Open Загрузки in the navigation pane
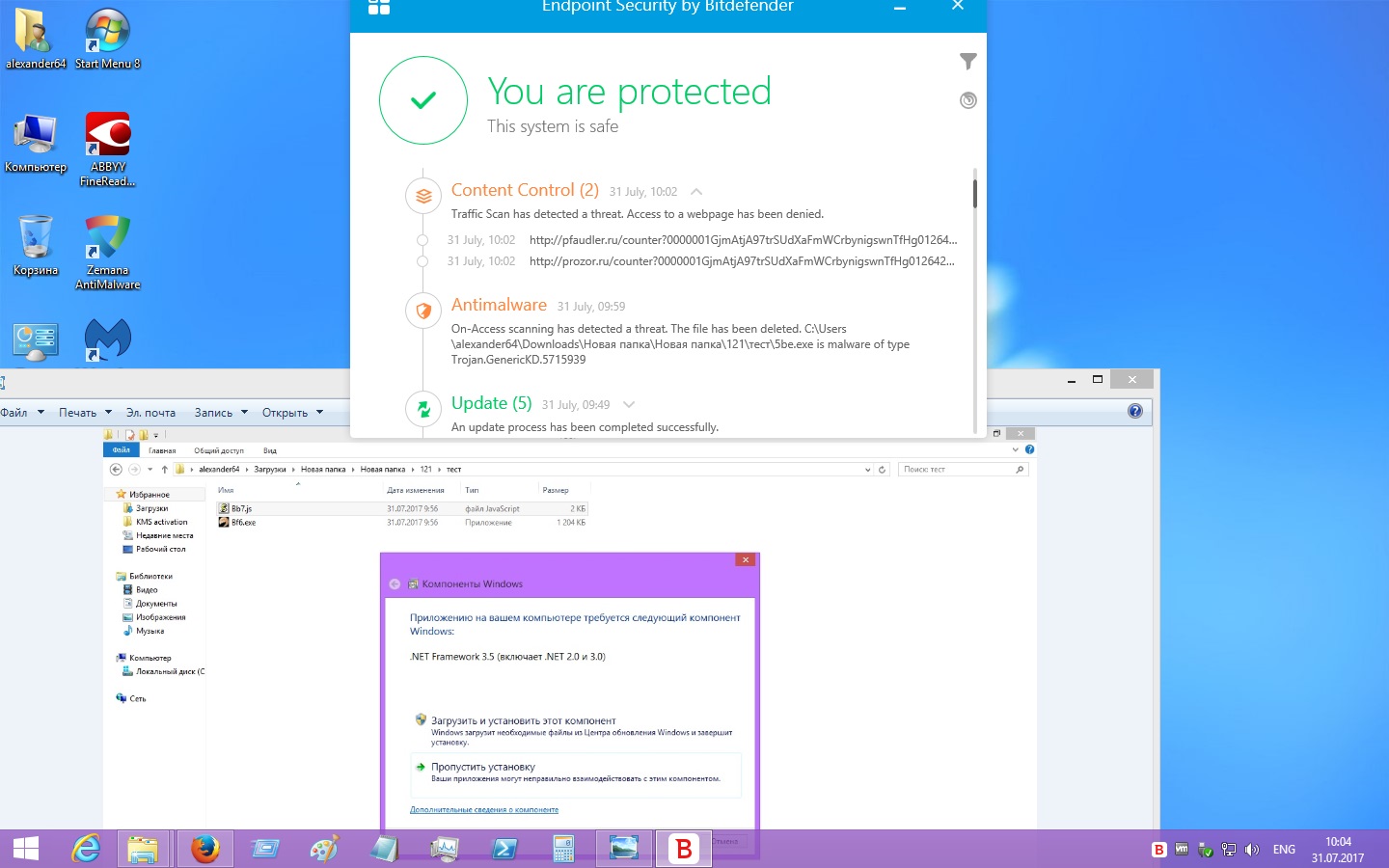This screenshot has width=1389, height=868. click(x=151, y=508)
